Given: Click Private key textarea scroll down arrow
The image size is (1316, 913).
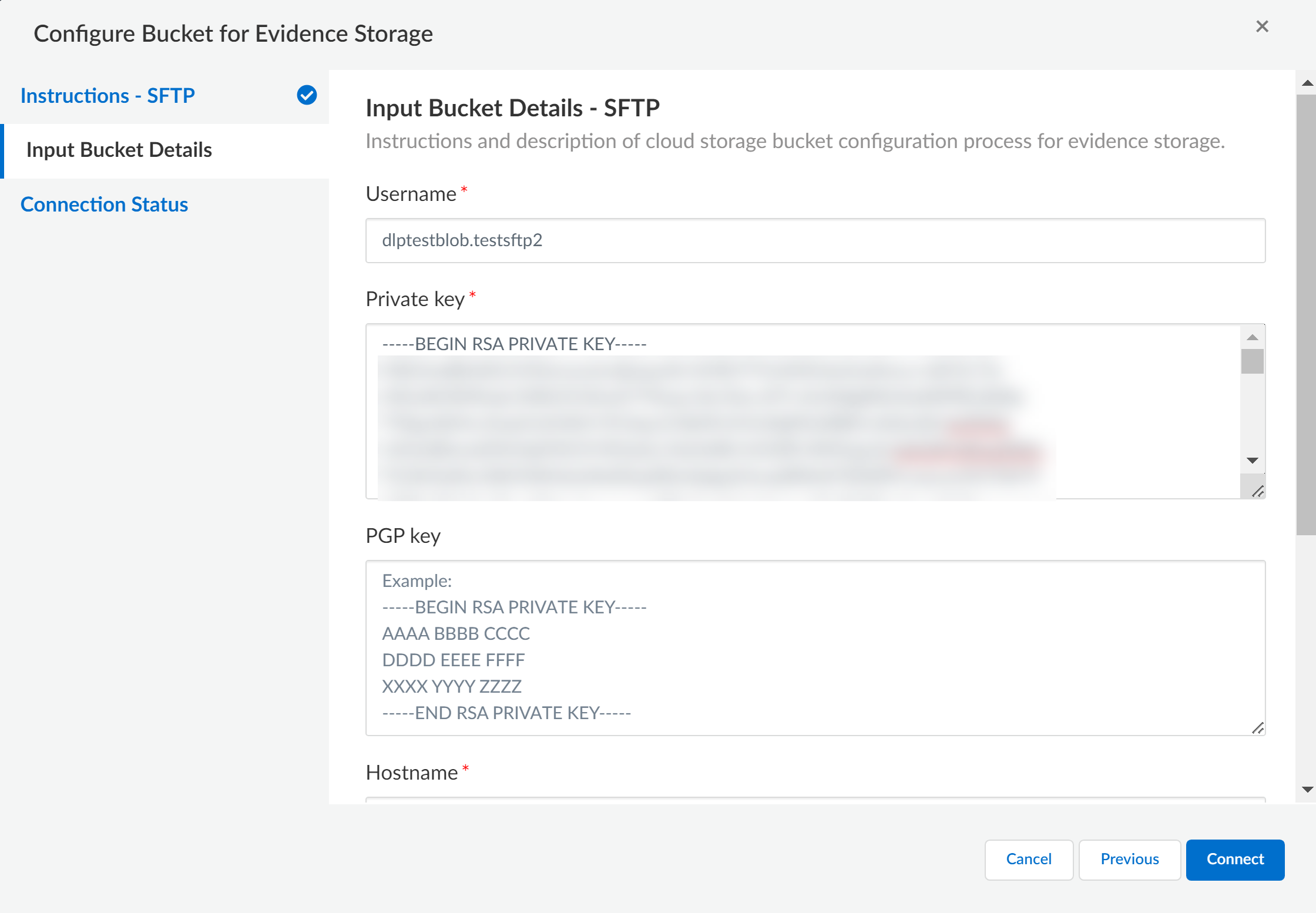Looking at the screenshot, I should coord(1252,461).
